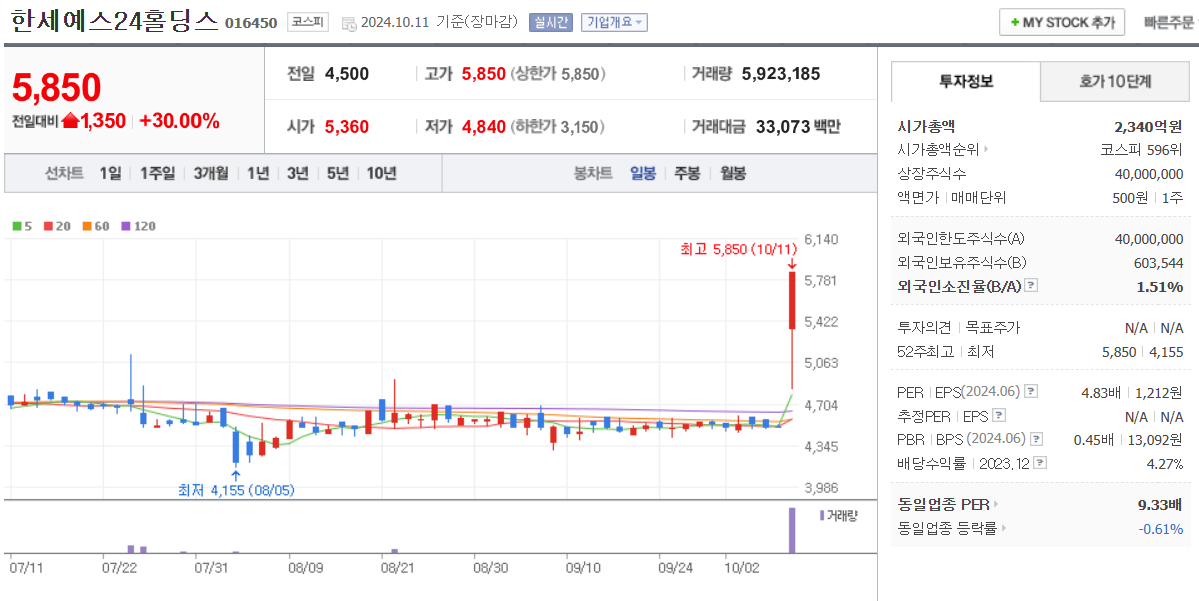Image resolution: width=1199 pixels, height=601 pixels.
Task: Click the 동일업종 PER value 9.33배
Action: 1160,505
